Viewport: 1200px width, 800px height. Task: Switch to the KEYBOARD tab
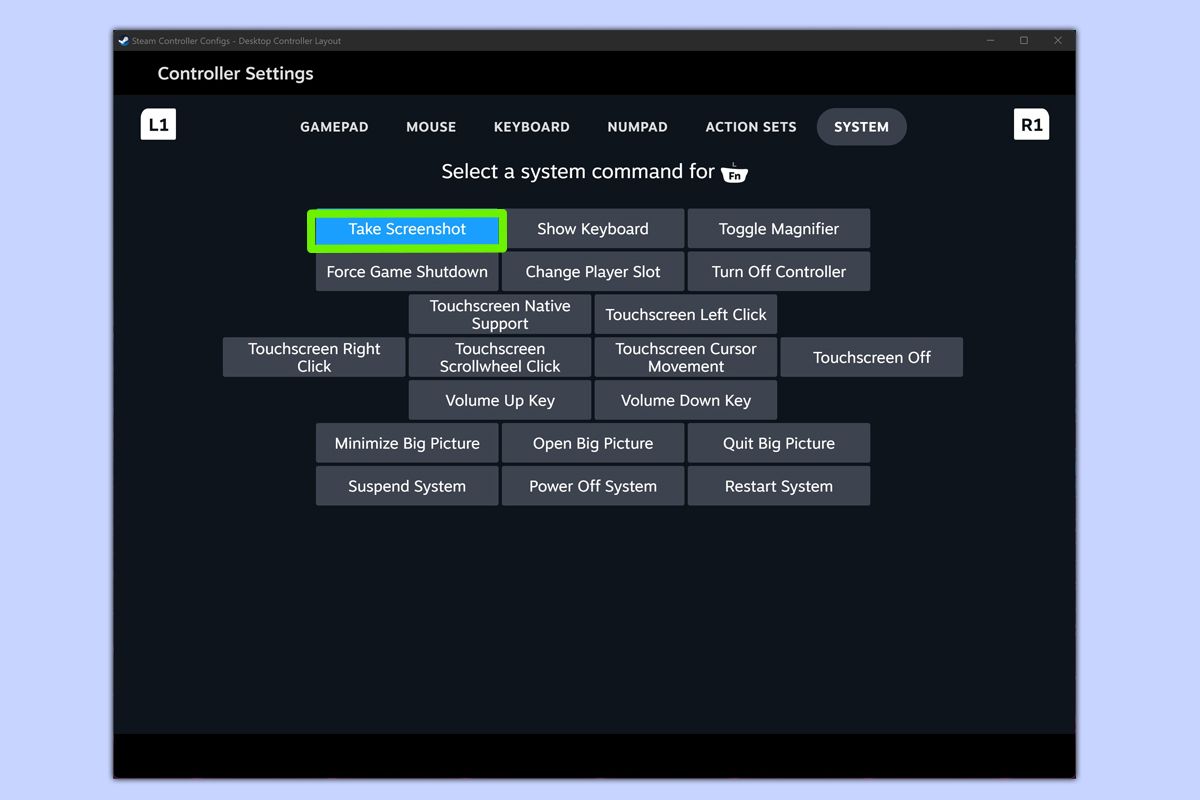pos(531,127)
